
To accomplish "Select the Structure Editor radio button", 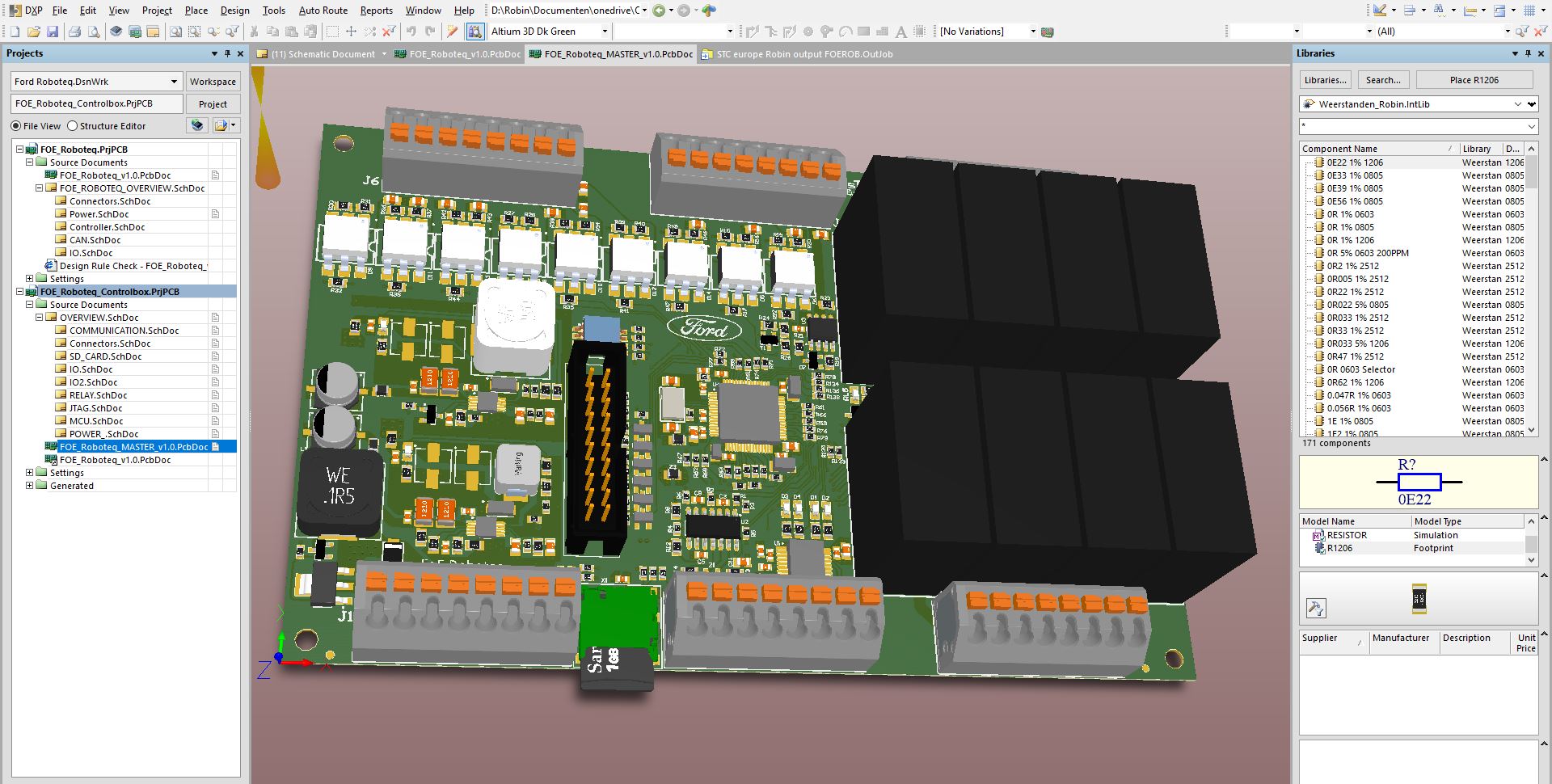I will tap(73, 126).
